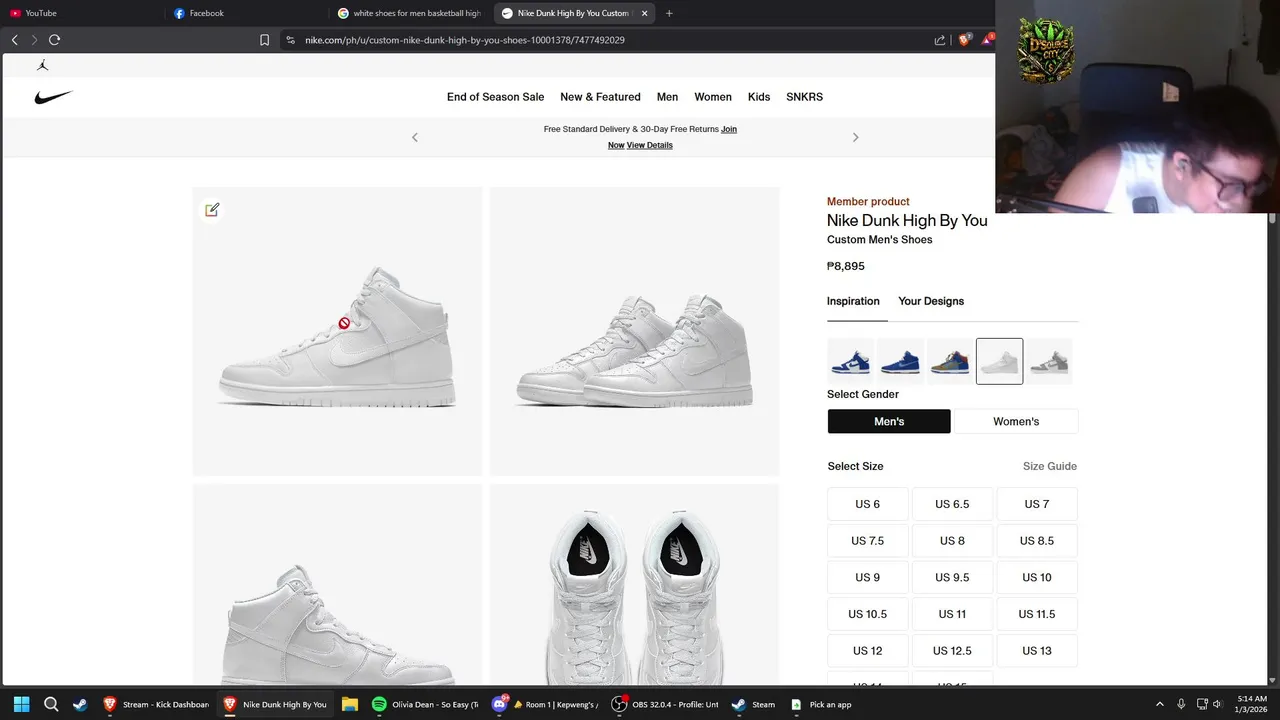Choose size US 11
The height and width of the screenshot is (720, 1280).
[952, 614]
